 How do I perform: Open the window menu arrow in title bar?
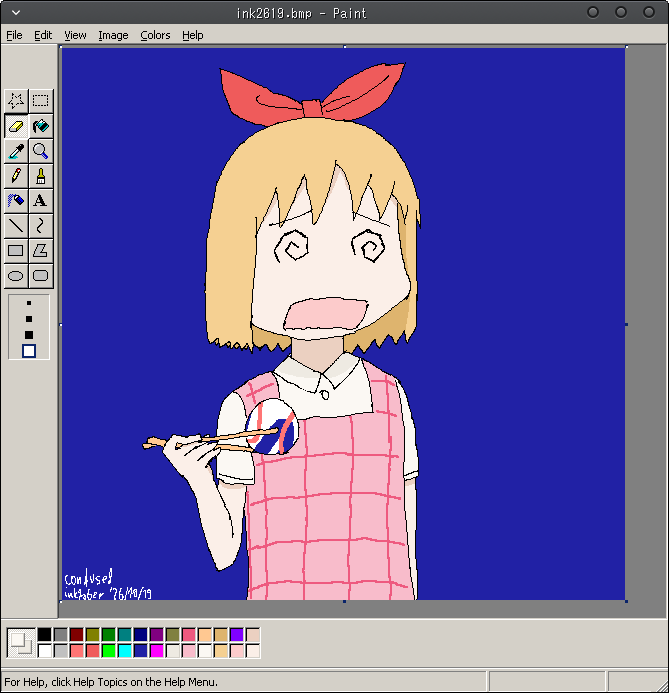(x=16, y=13)
